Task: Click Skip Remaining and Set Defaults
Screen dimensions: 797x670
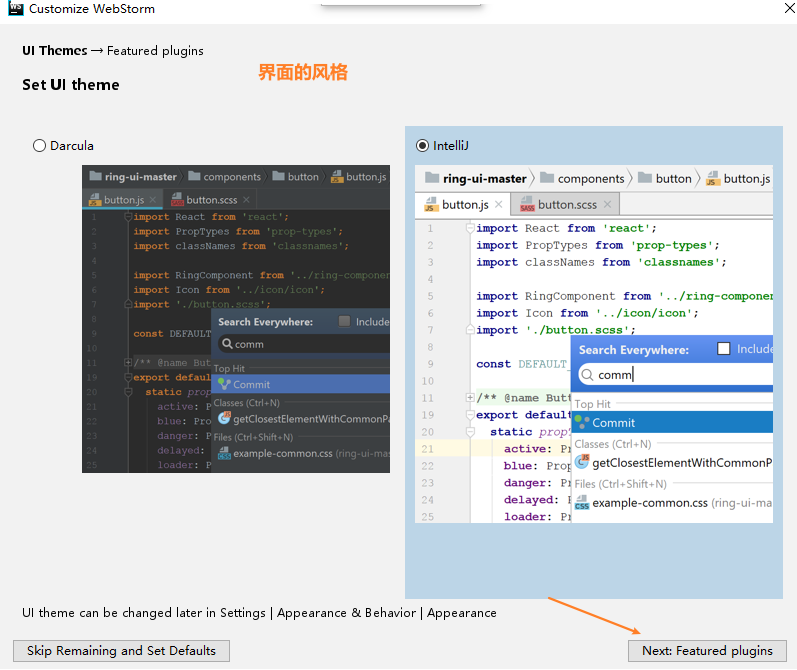Action: pos(121,651)
